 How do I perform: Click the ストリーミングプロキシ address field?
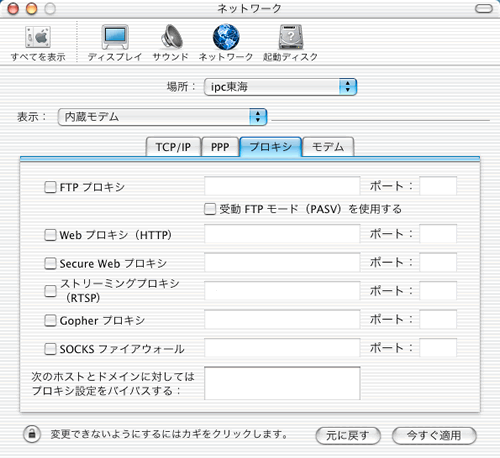pyautogui.click(x=282, y=291)
